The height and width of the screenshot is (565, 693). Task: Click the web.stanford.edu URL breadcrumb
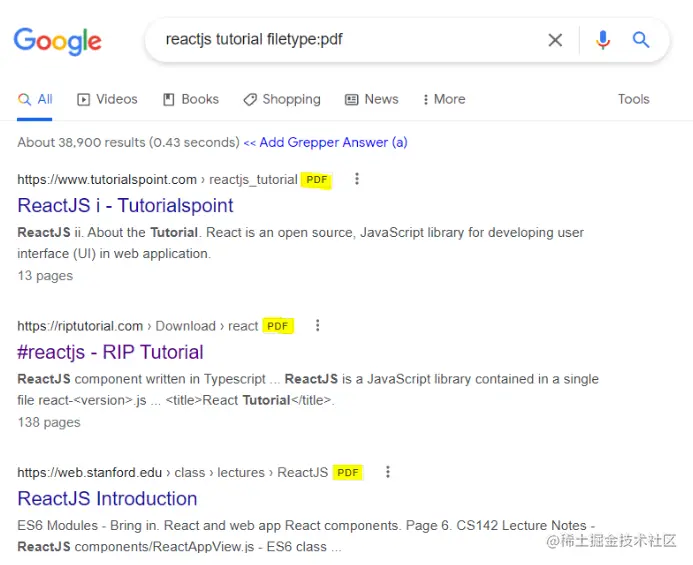173,473
